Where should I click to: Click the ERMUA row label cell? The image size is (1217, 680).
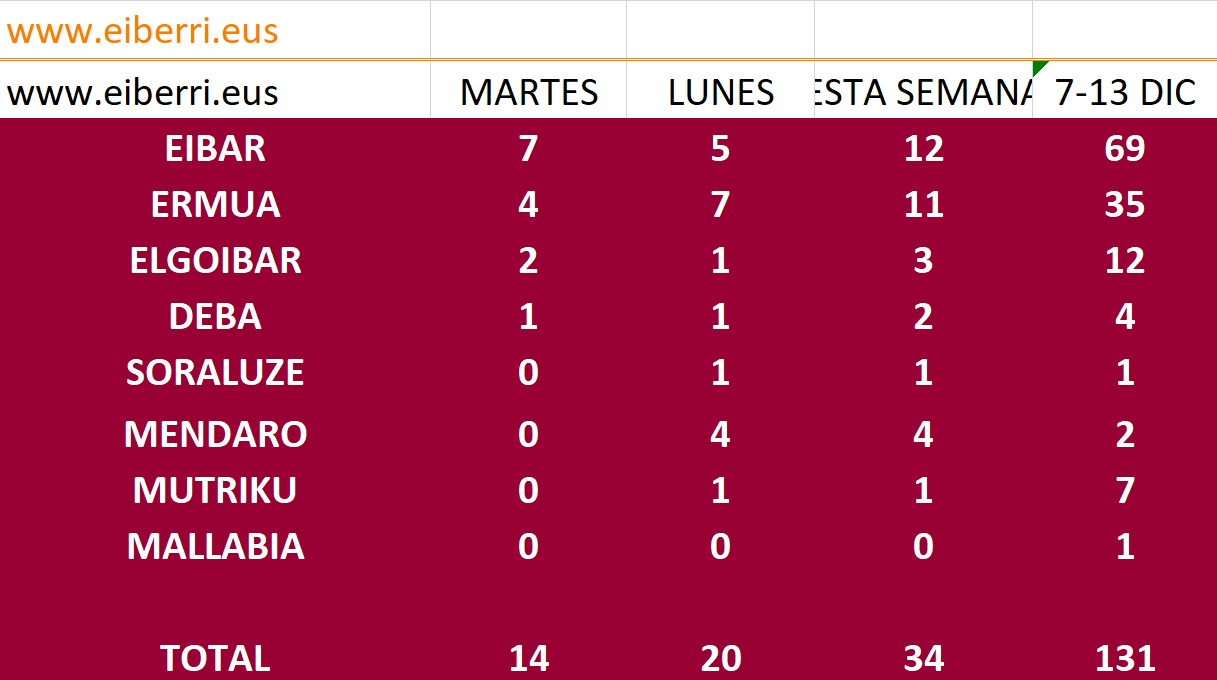click(x=215, y=205)
